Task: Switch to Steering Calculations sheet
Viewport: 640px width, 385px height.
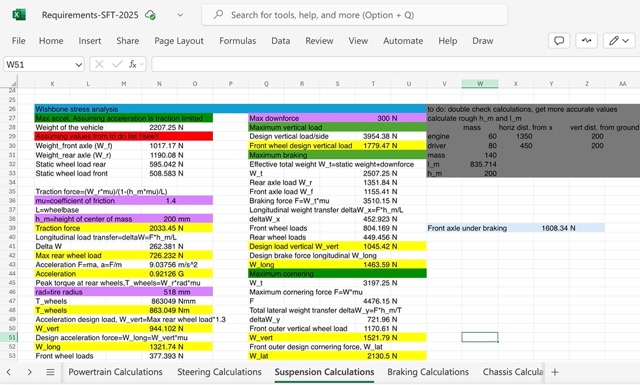Action: [x=219, y=372]
